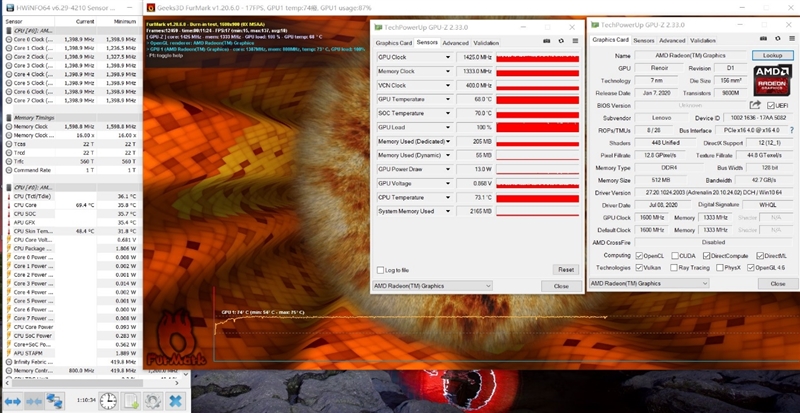
Task: Toggle DirectML checkbox
Action: point(760,256)
